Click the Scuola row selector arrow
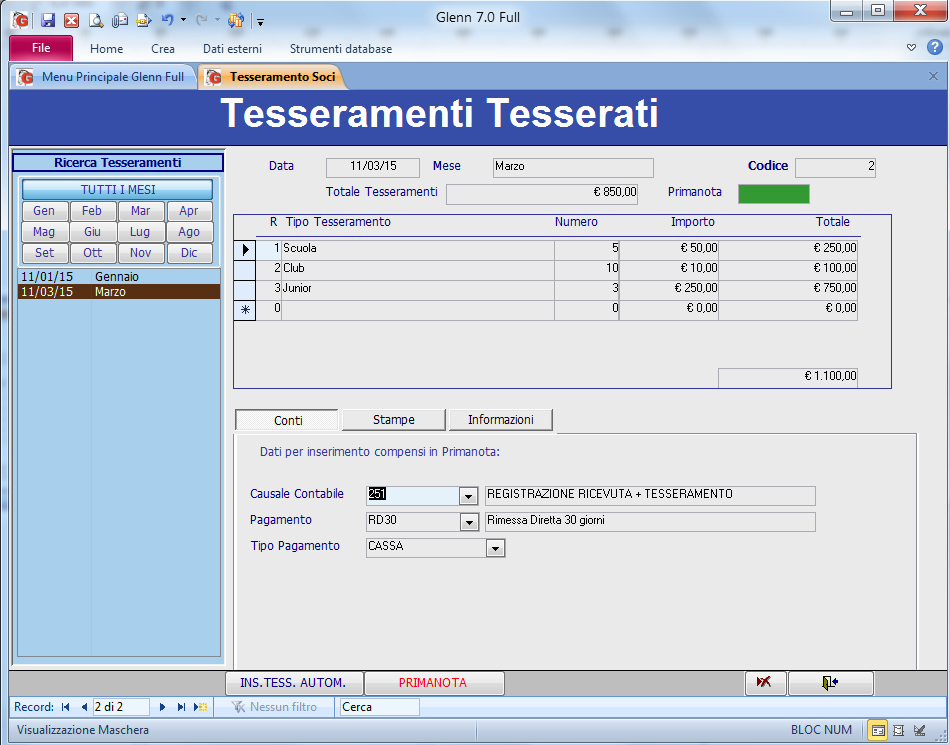The width and height of the screenshot is (950, 745). click(245, 249)
